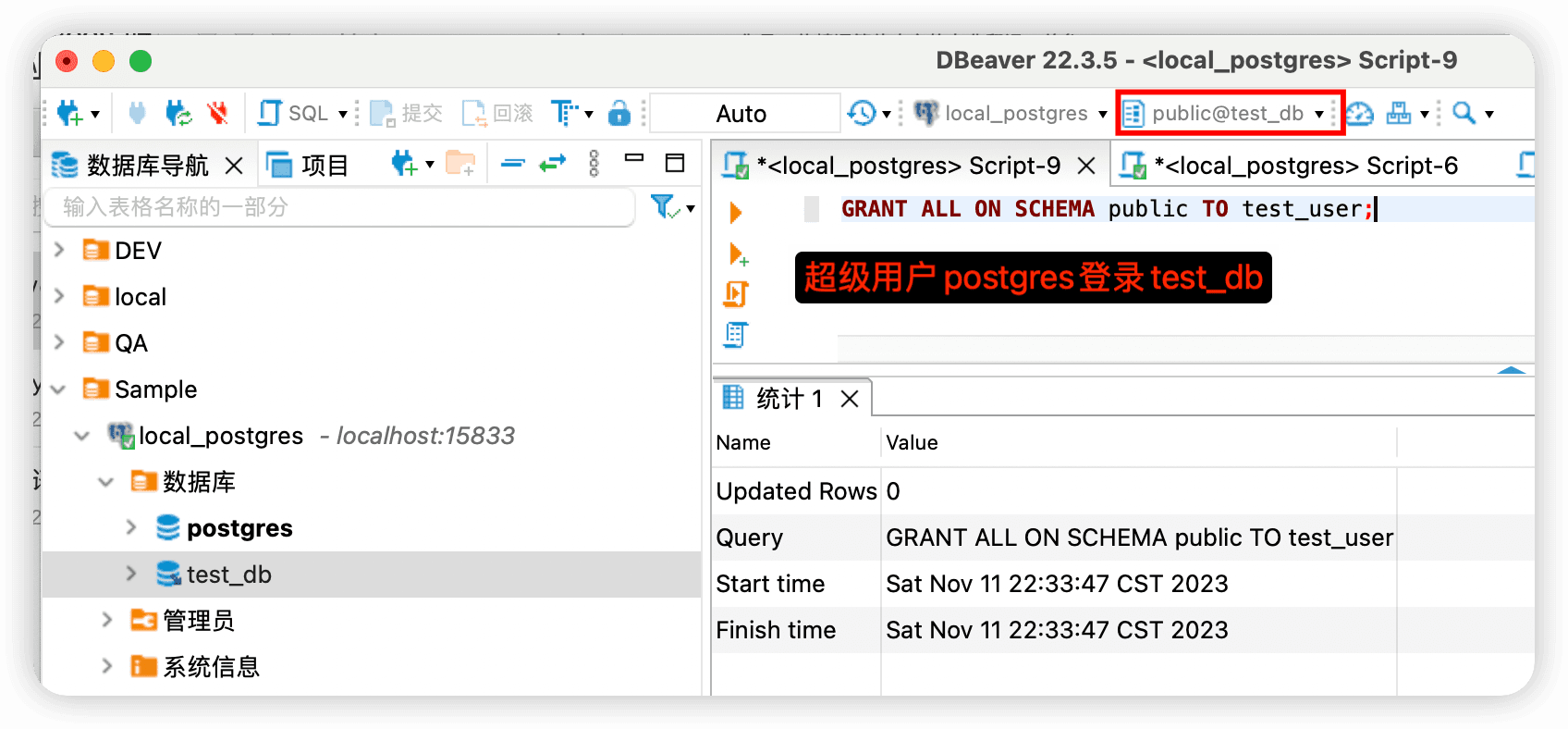Close the 统计 1 result tab
The width and height of the screenshot is (1568, 729).
[850, 399]
